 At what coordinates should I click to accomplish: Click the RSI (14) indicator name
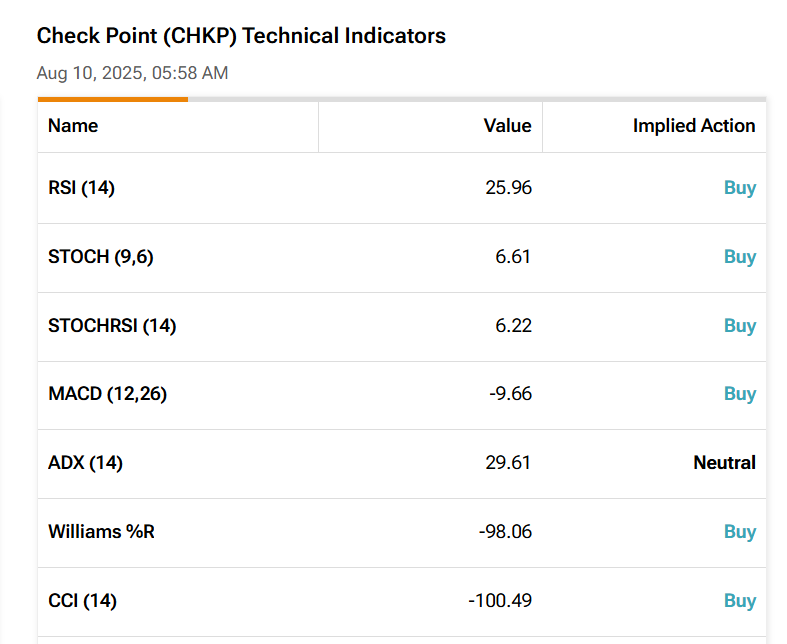pos(81,188)
